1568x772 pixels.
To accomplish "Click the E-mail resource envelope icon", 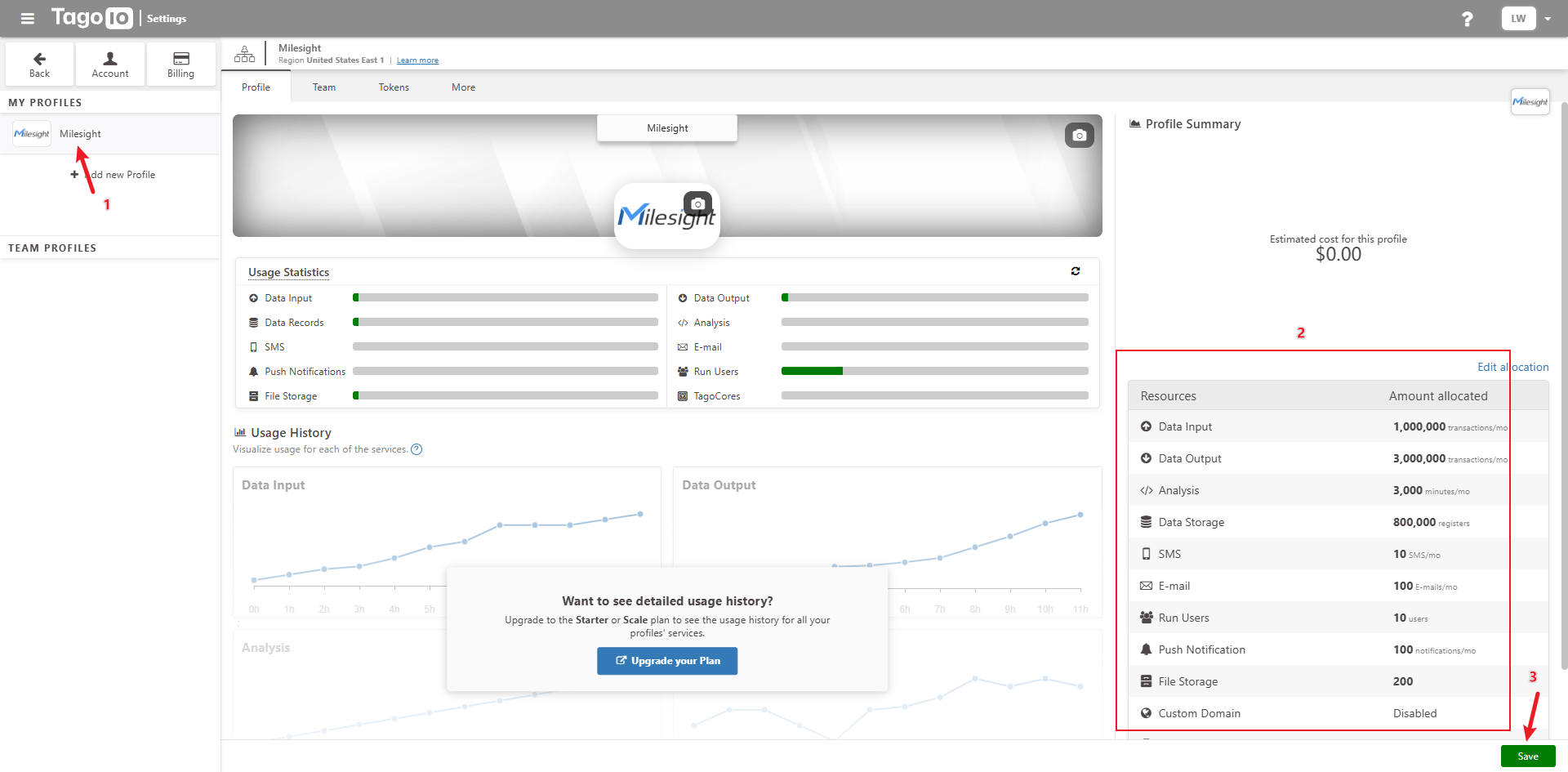I will pos(1146,586).
